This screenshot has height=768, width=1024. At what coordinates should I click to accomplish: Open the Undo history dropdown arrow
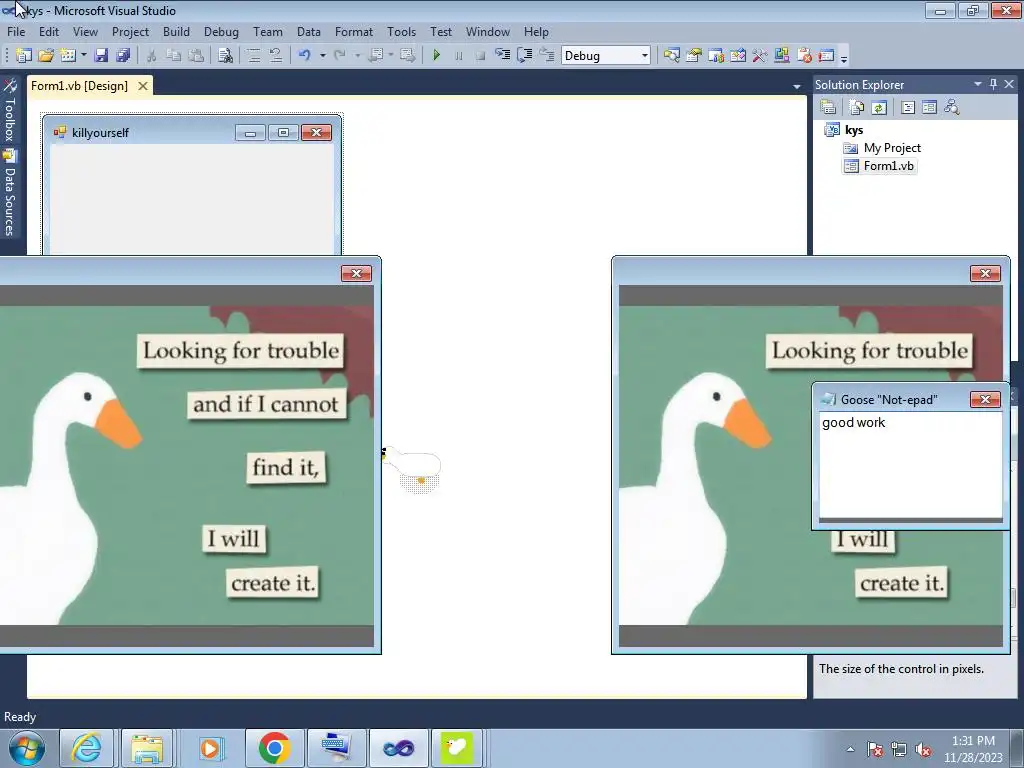[x=323, y=56]
